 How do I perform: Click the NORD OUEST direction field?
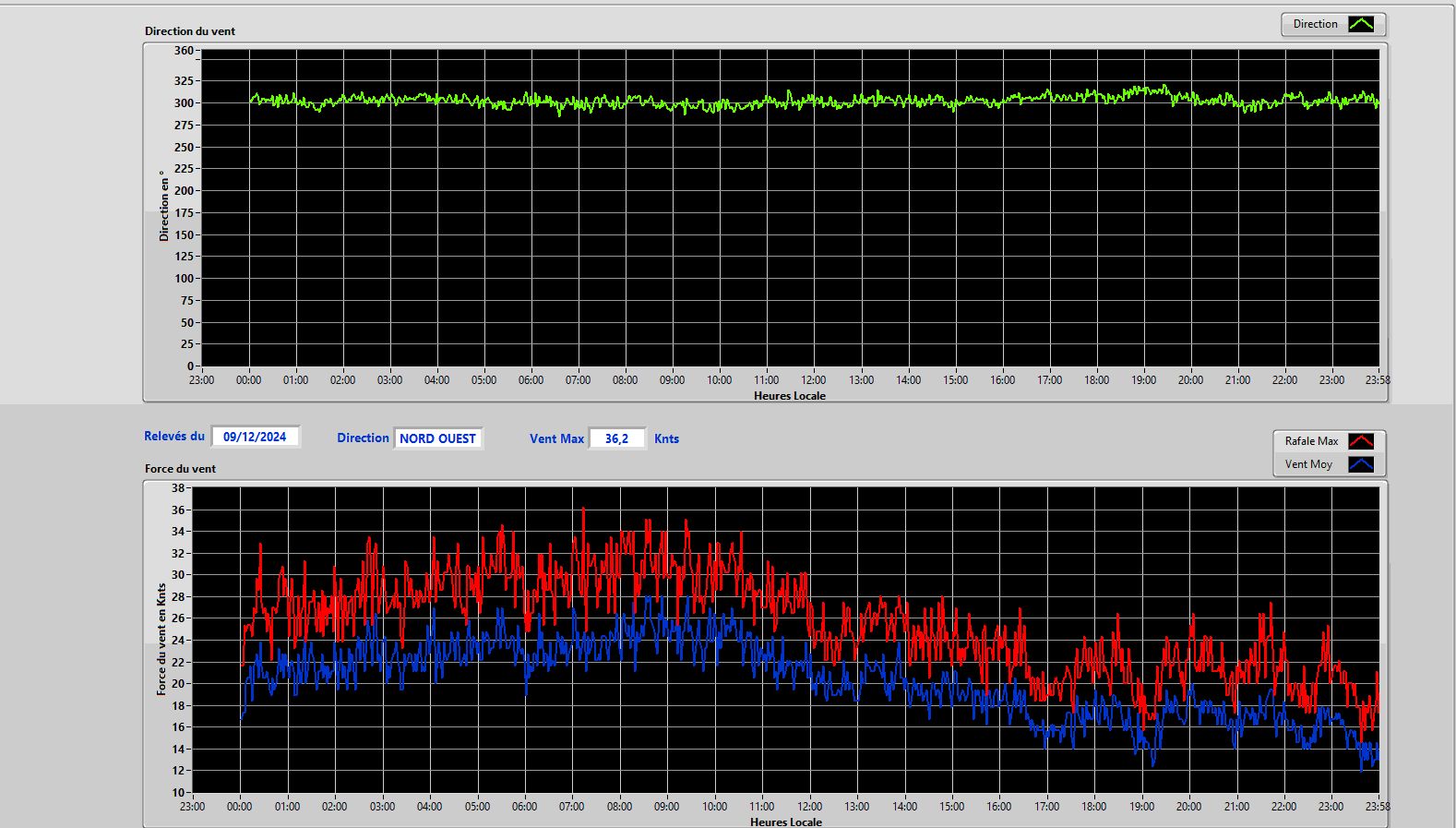(438, 438)
